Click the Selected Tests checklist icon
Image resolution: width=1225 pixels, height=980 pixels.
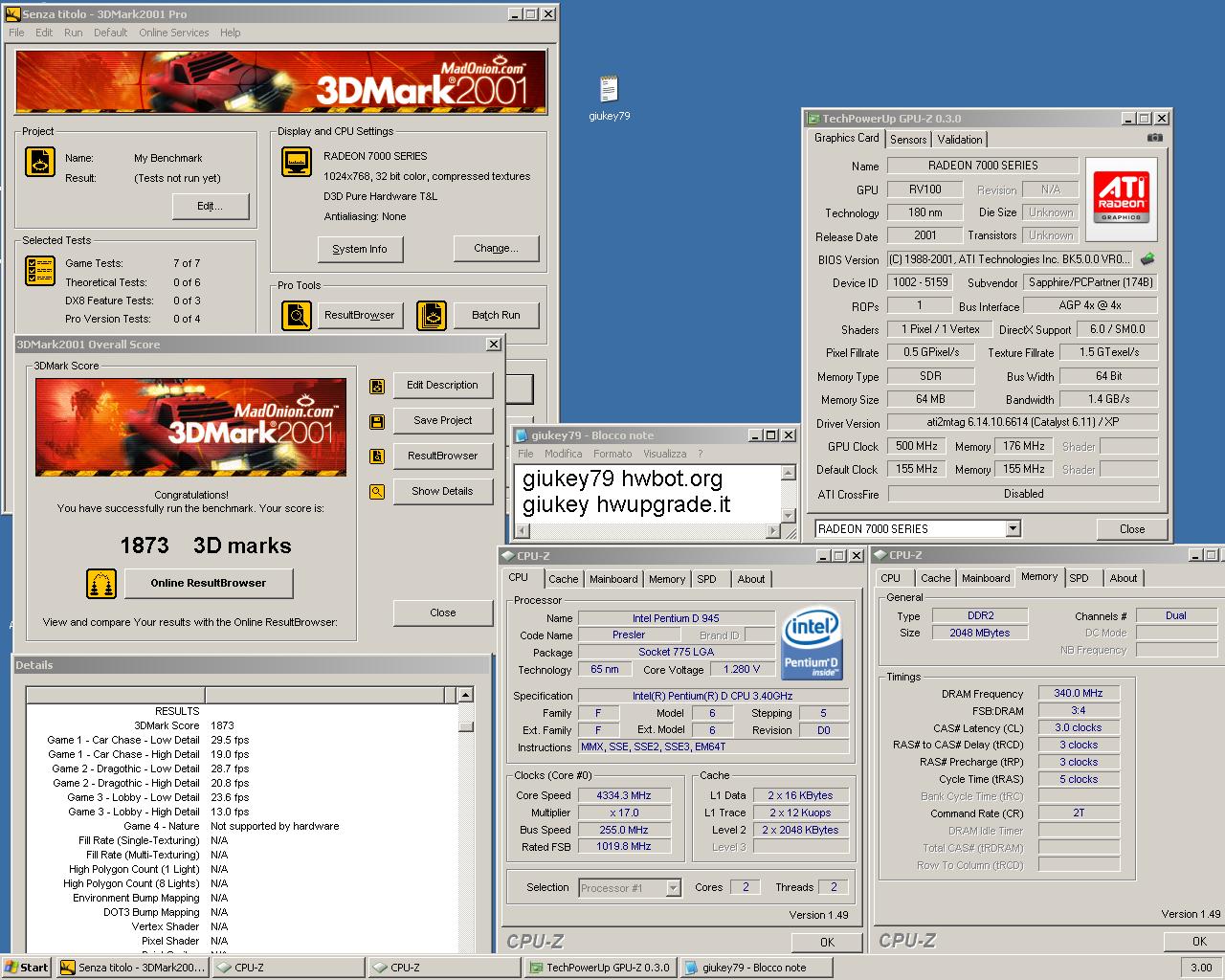(x=39, y=271)
